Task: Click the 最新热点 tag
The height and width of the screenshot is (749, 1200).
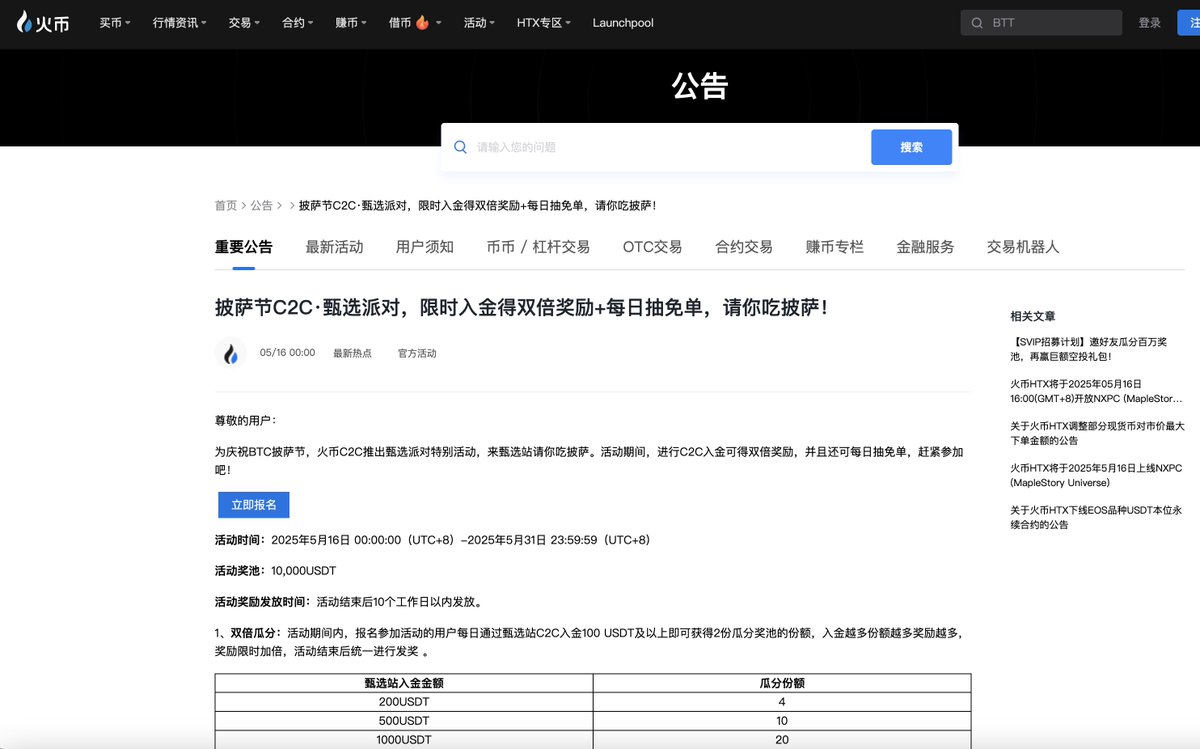Action: click(x=352, y=353)
